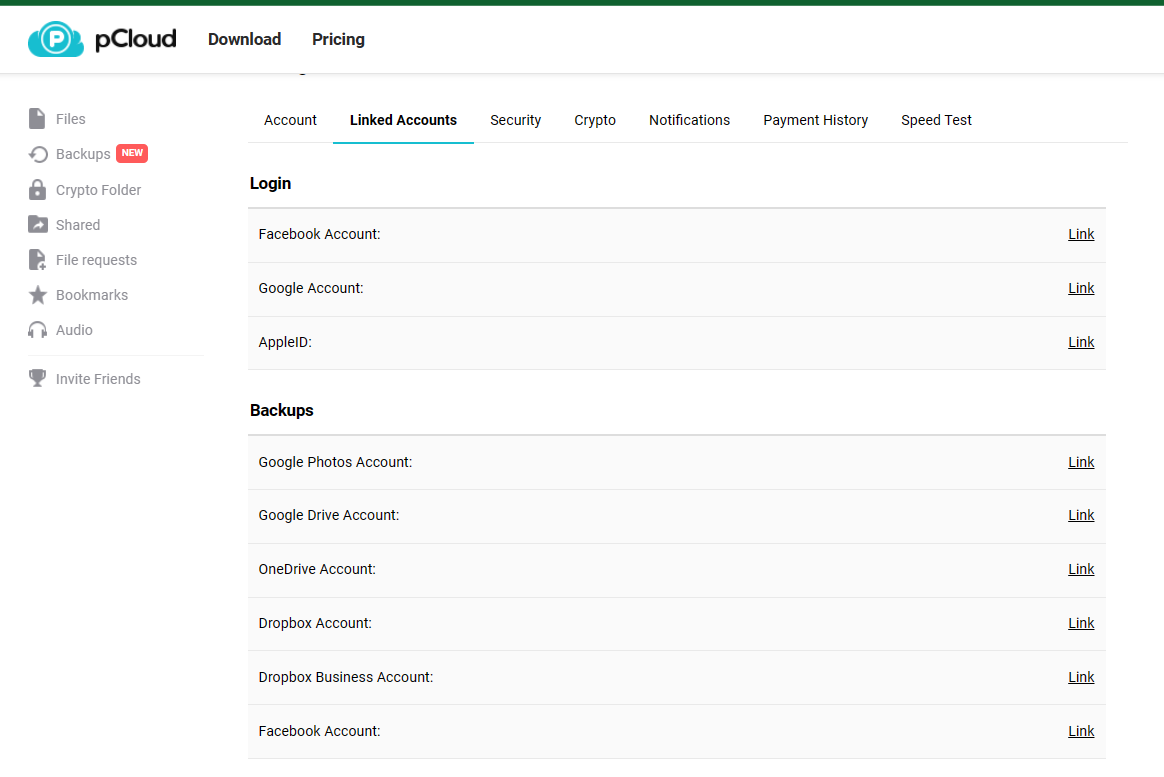1164x777 pixels.
Task: Click the Backups section heading
Action: coord(281,410)
